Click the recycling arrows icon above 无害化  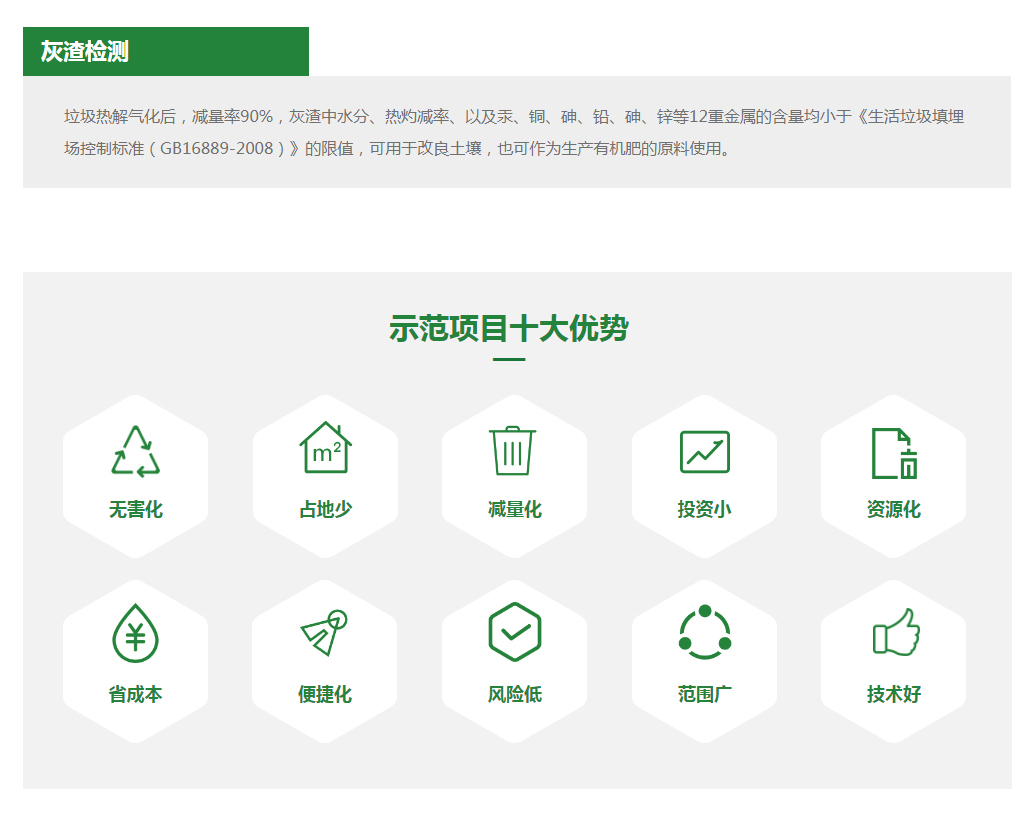tap(135, 451)
